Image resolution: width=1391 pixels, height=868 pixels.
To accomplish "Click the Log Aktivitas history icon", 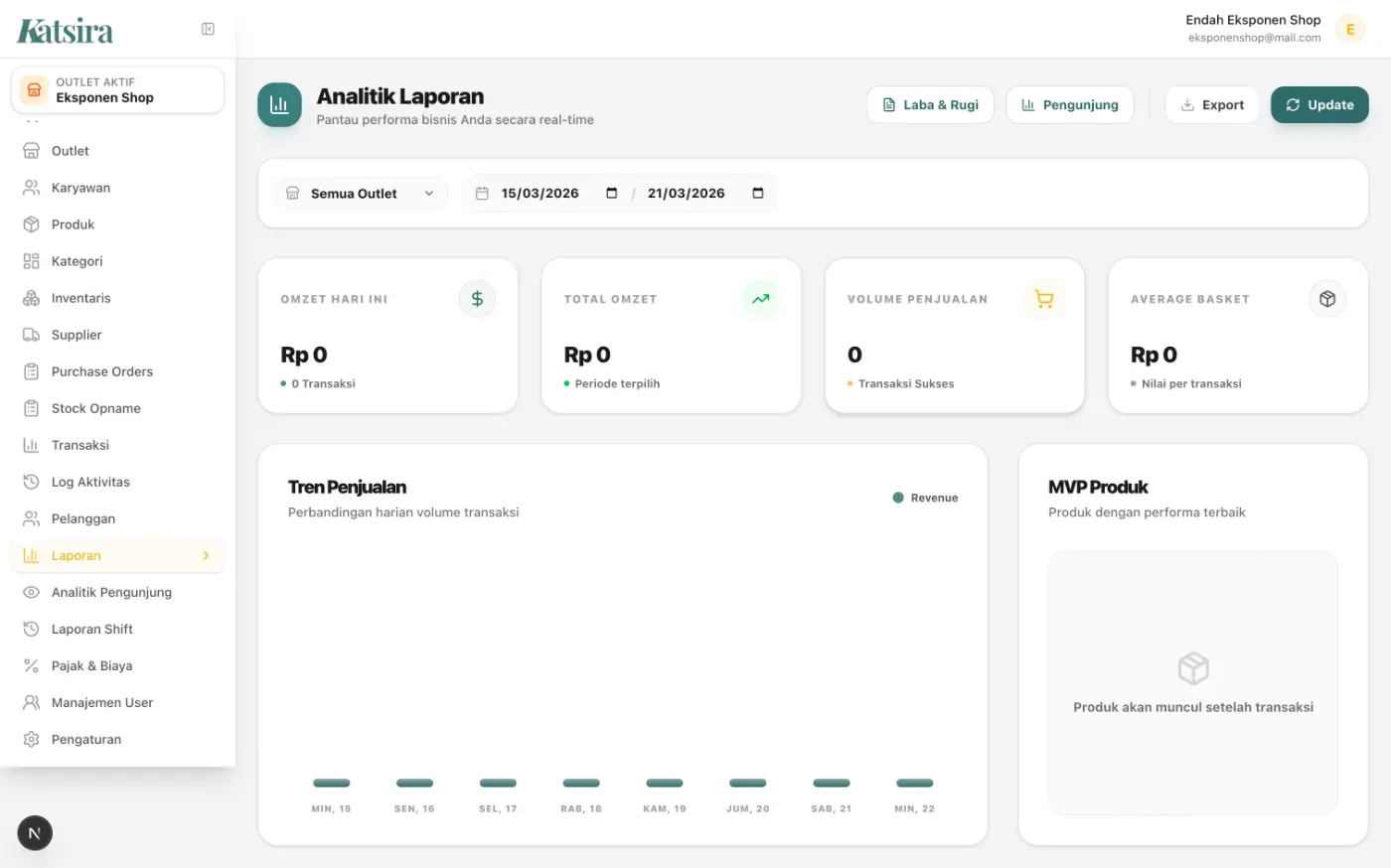I will [x=31, y=482].
